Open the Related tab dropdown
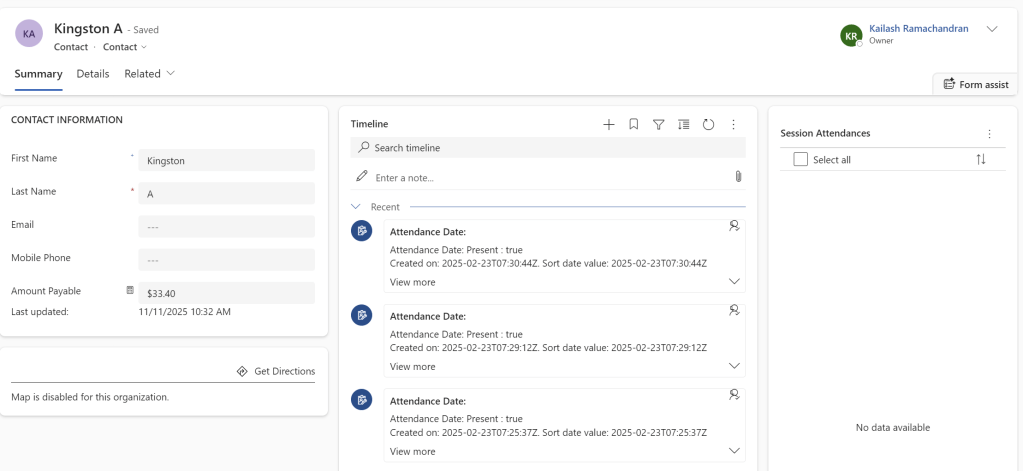The image size is (1023, 471). [x=149, y=74]
